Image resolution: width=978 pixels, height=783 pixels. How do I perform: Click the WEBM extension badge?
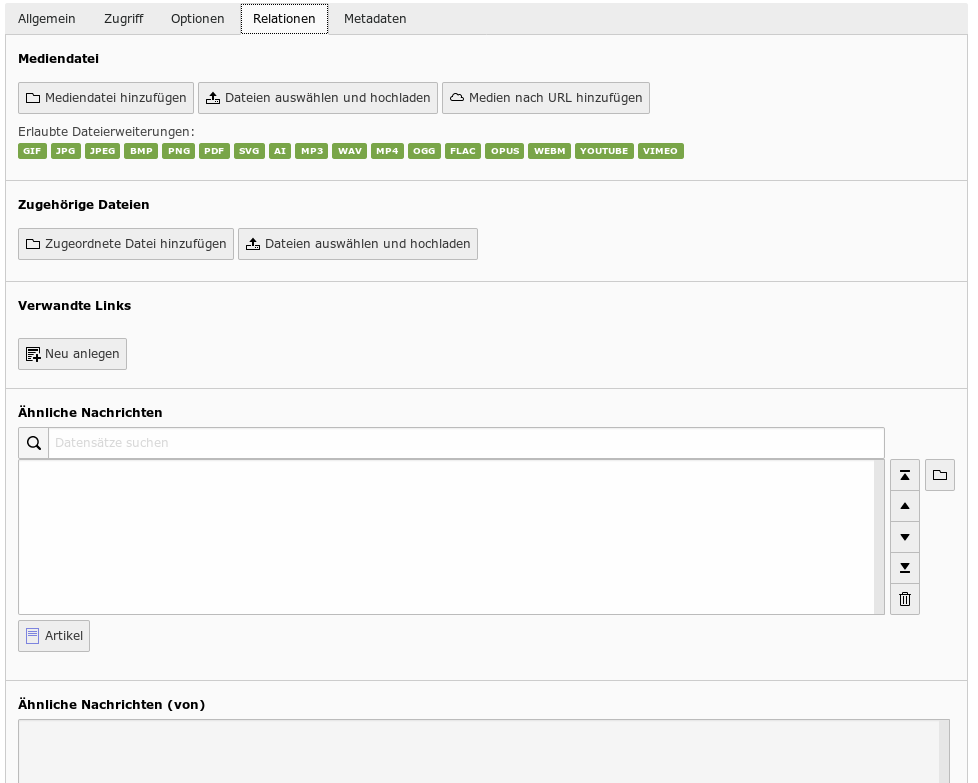tap(550, 151)
